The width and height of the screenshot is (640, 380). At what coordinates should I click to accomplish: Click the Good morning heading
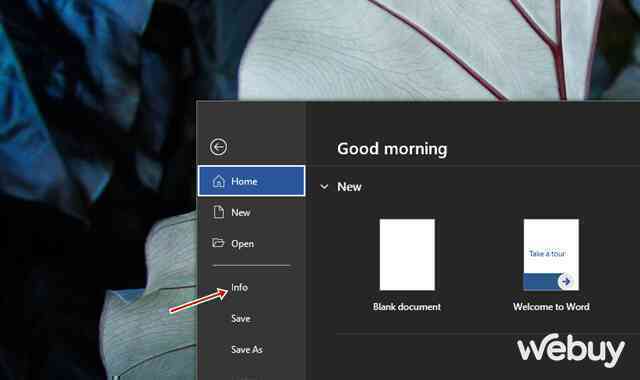coord(392,149)
